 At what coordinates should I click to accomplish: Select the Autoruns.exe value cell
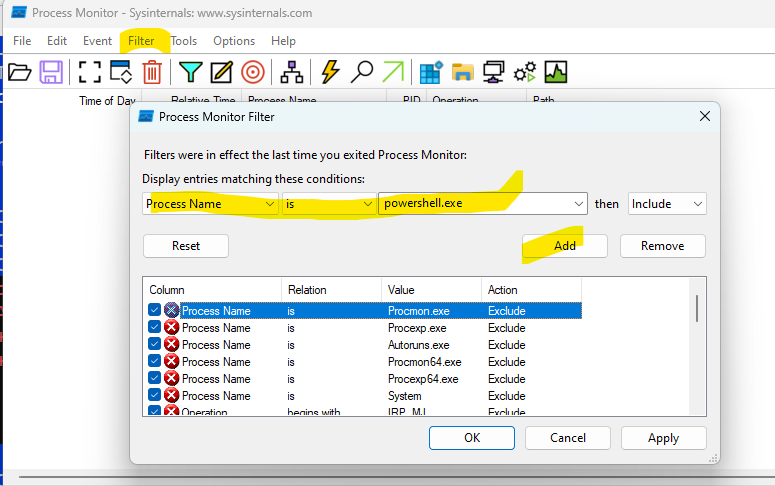point(419,345)
